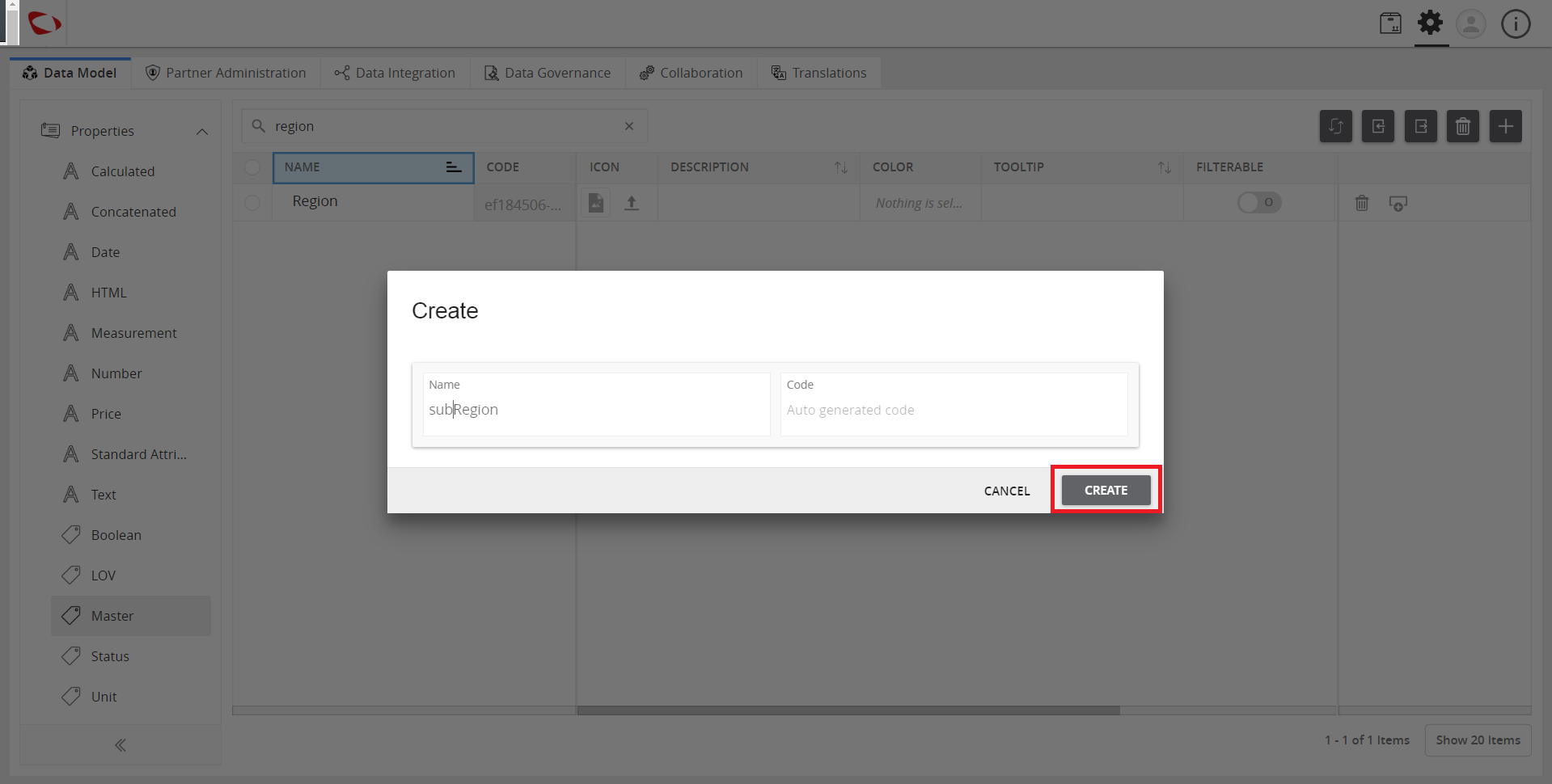Open the user profile icon
The image size is (1552, 784).
click(1471, 23)
